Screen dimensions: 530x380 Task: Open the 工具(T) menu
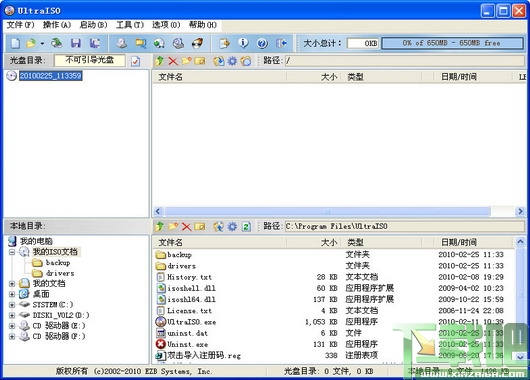(130, 25)
